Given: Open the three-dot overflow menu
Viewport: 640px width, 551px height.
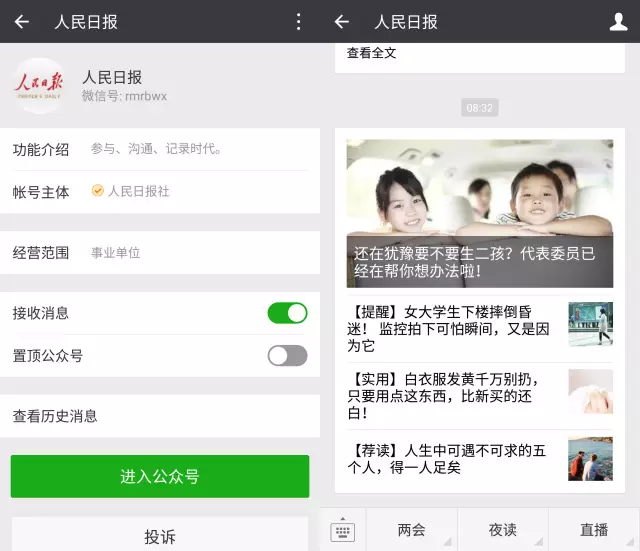Looking at the screenshot, I should (299, 22).
